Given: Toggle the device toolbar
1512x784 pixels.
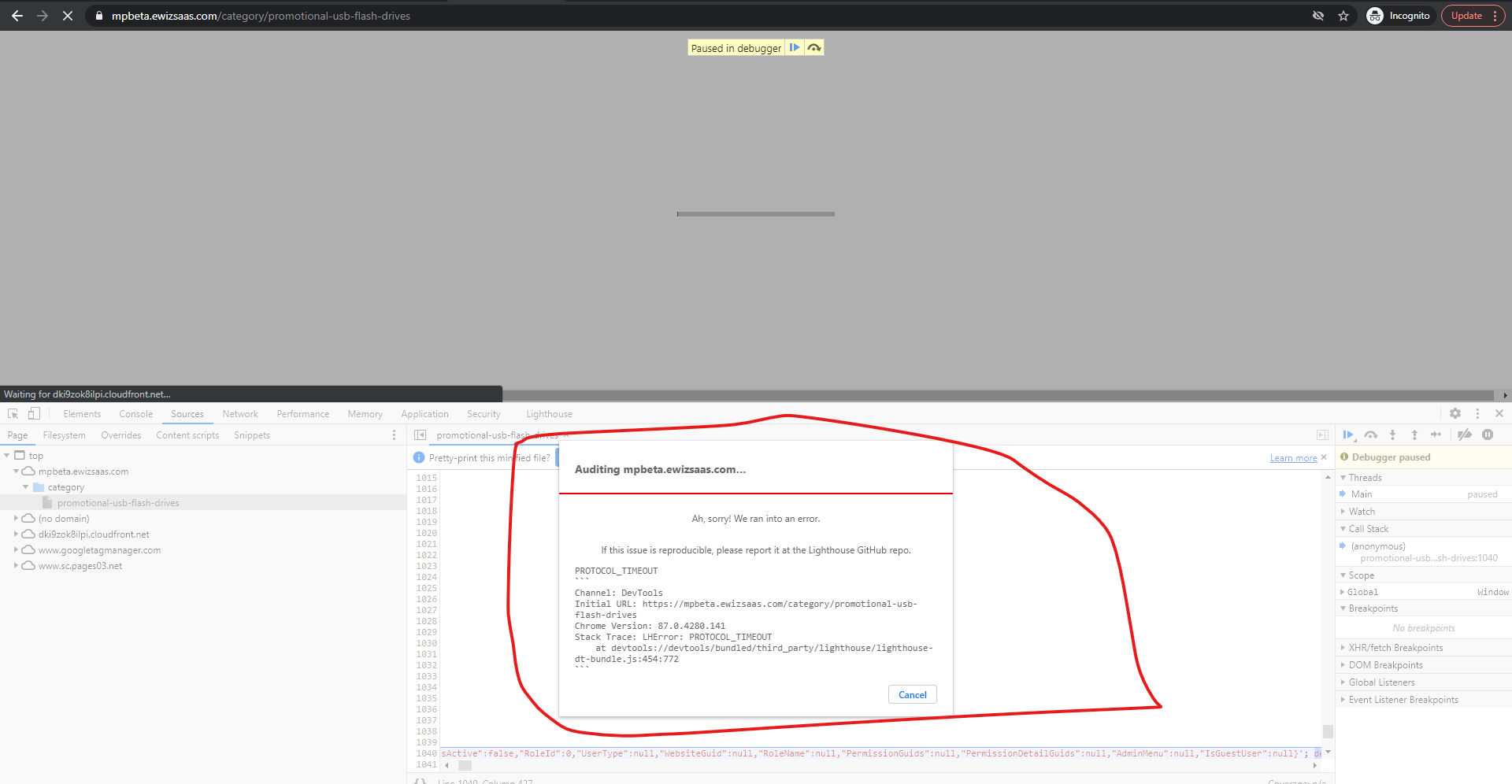Looking at the screenshot, I should click(x=33, y=413).
